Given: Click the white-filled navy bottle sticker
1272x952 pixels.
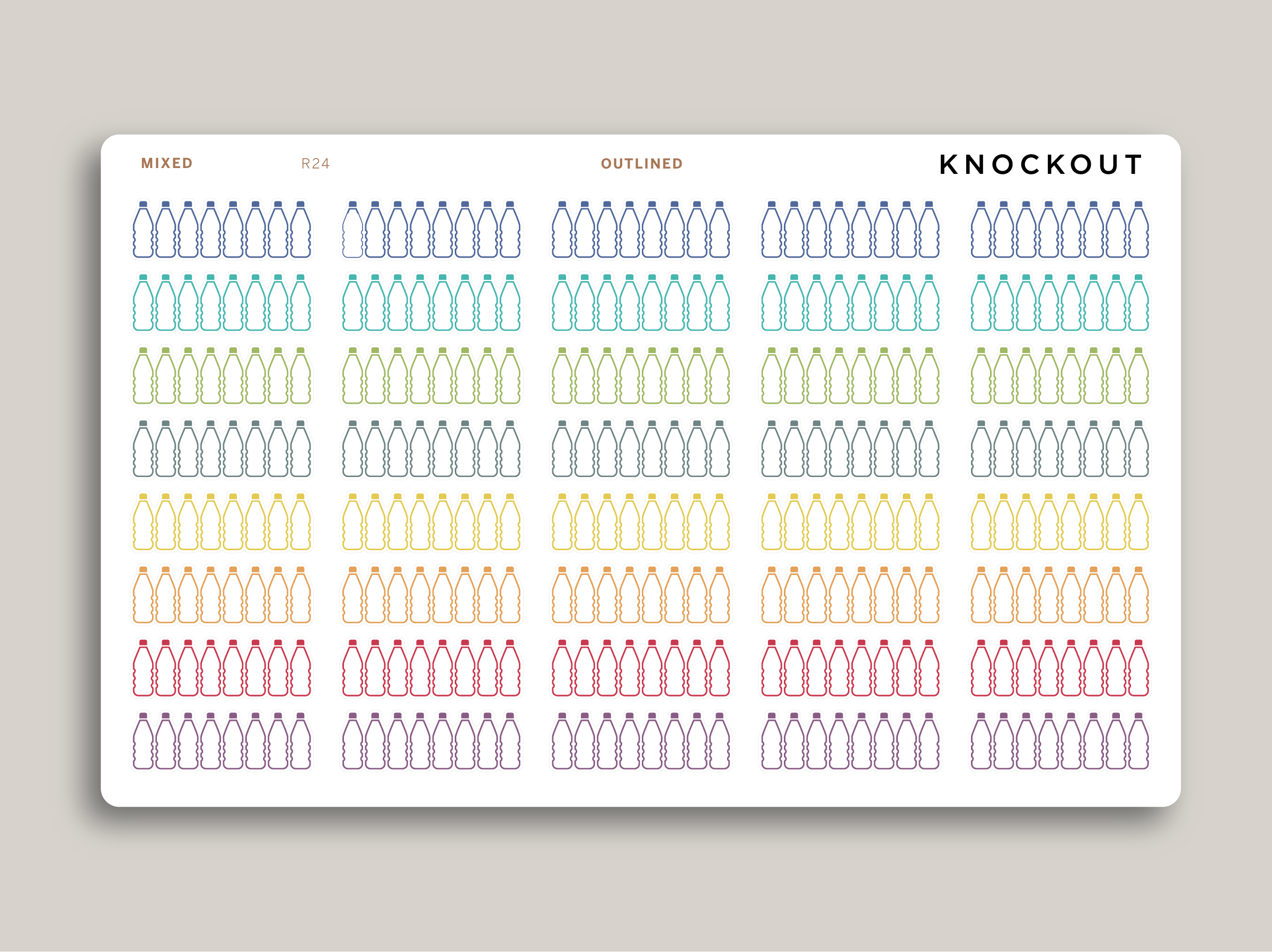Looking at the screenshot, I should pos(352,230).
